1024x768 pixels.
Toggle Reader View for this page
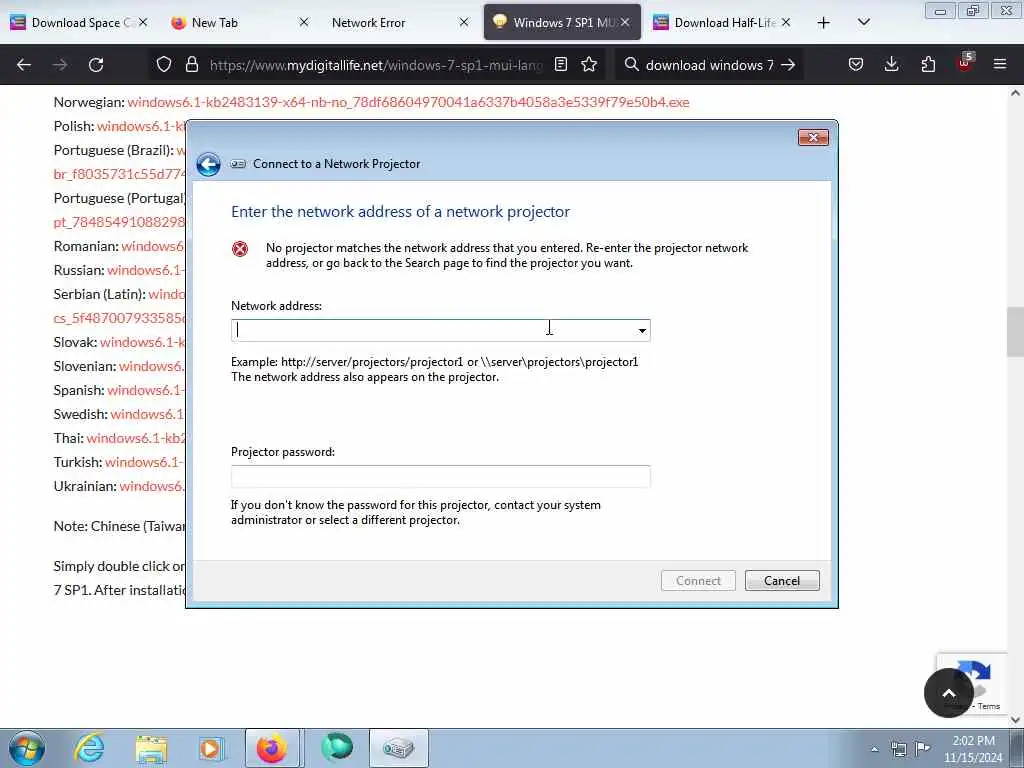[x=561, y=65]
